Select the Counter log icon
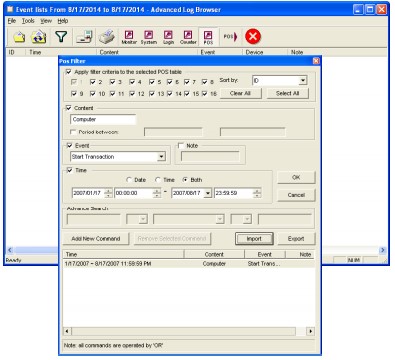Screen dimensions: 395x360 click(x=188, y=37)
